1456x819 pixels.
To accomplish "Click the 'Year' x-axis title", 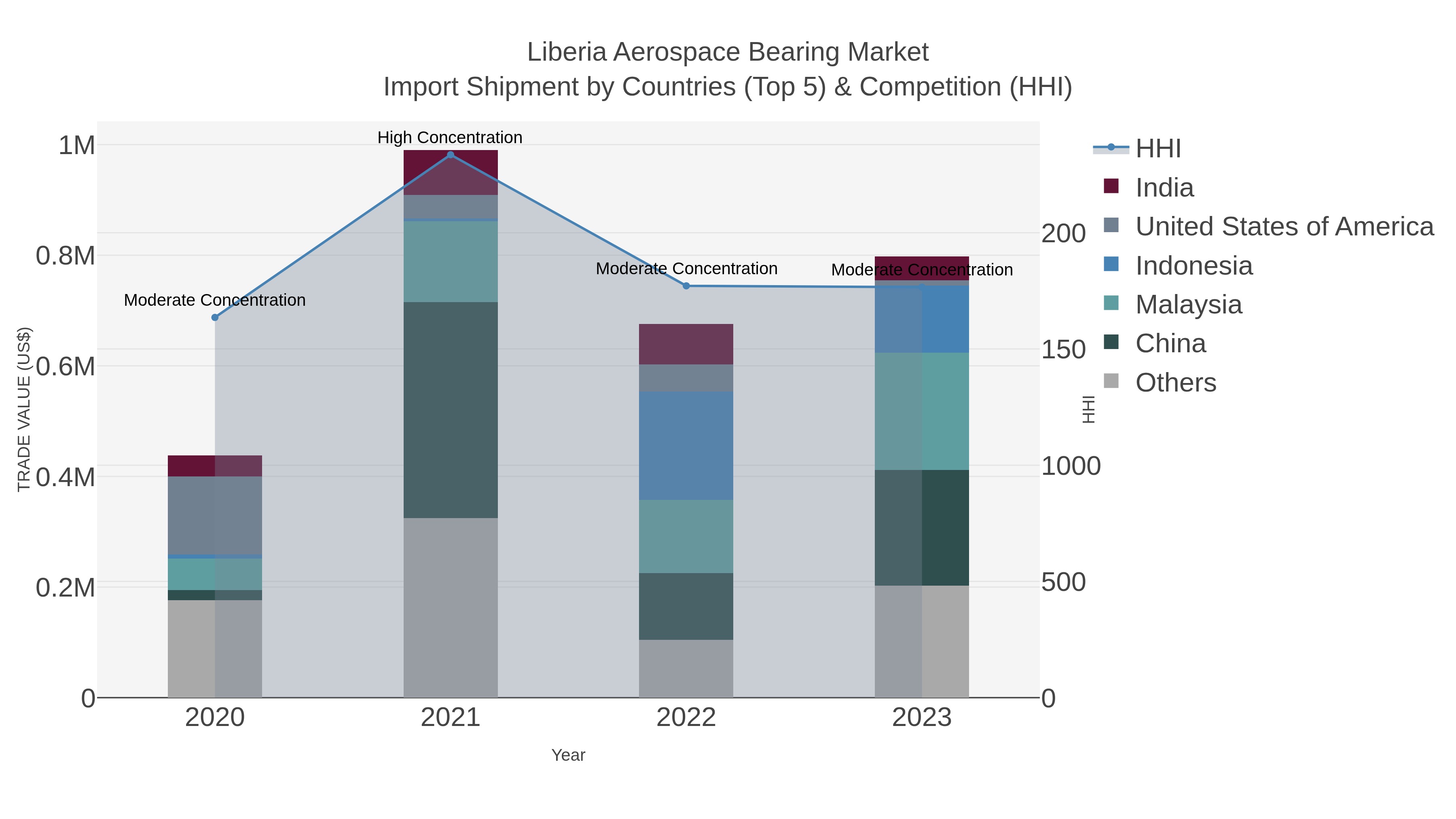I will point(568,755).
